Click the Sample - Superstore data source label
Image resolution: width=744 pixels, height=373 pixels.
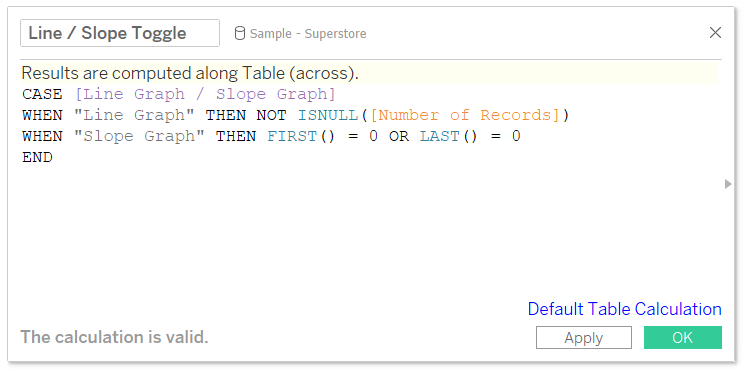point(308,34)
